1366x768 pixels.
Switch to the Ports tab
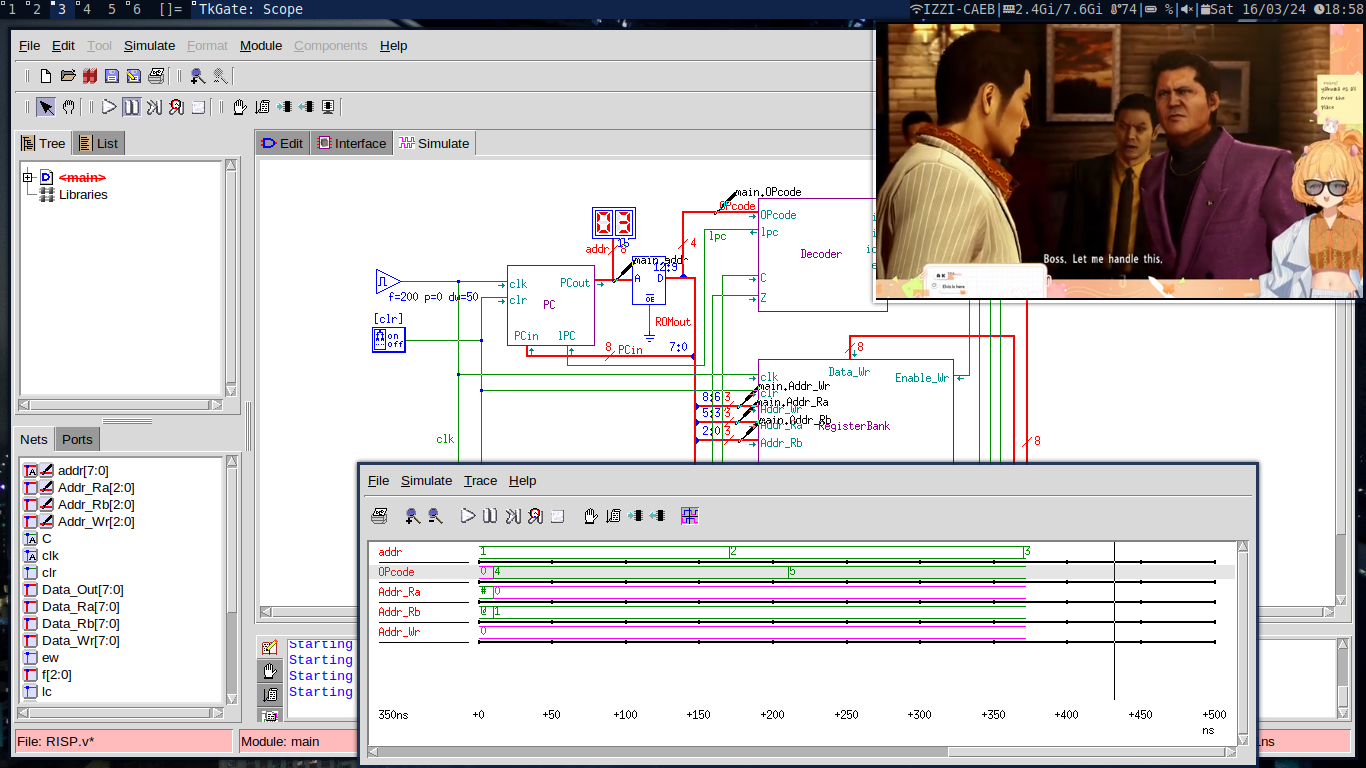77,440
